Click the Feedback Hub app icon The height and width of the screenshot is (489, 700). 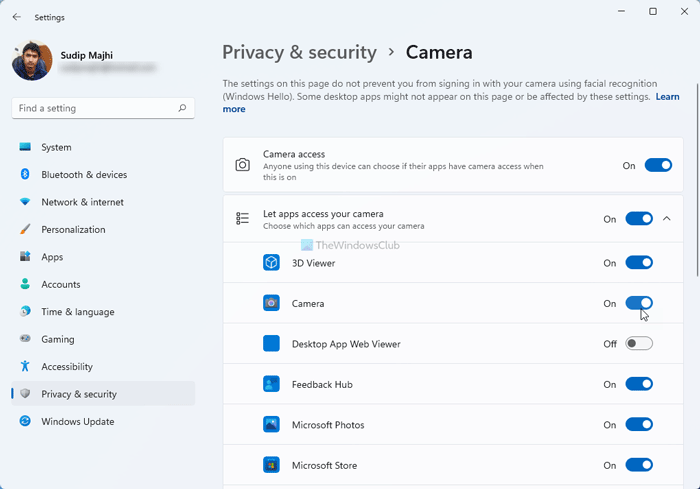click(x=271, y=384)
